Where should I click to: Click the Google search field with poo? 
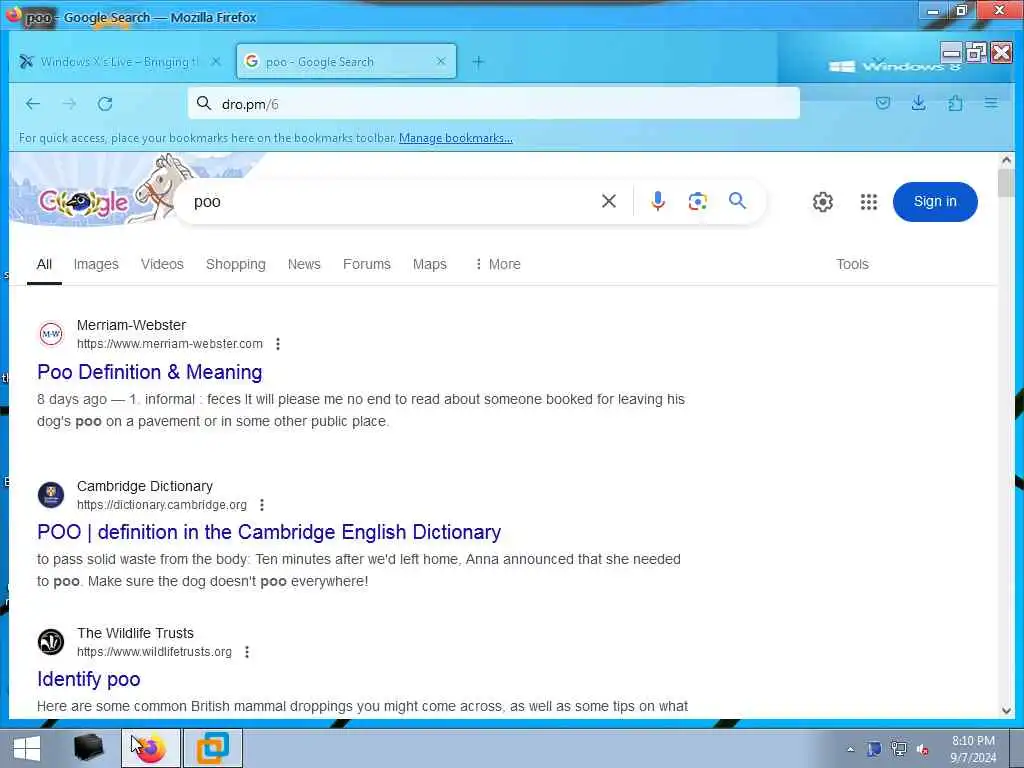(392, 201)
